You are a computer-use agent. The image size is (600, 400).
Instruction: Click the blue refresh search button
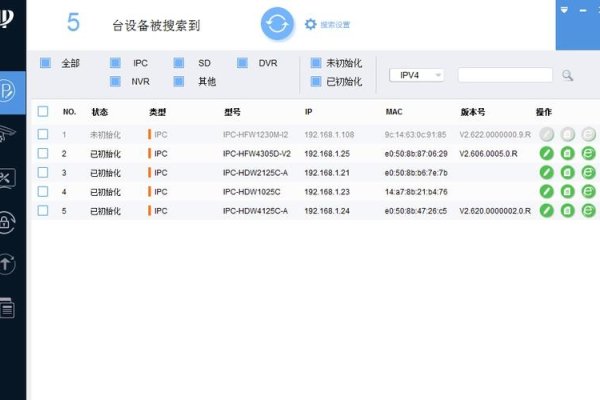pos(277,24)
